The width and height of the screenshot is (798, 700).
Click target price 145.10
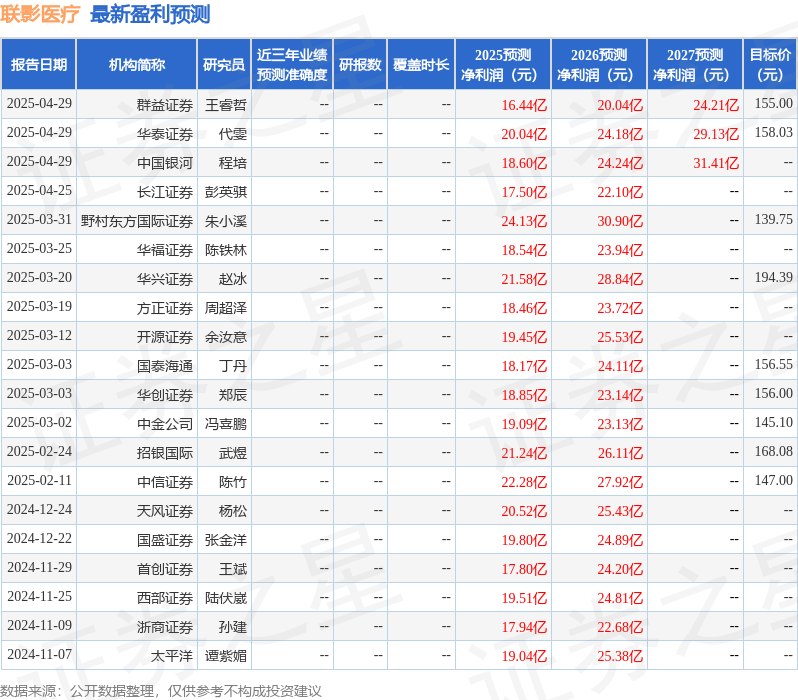tap(774, 423)
